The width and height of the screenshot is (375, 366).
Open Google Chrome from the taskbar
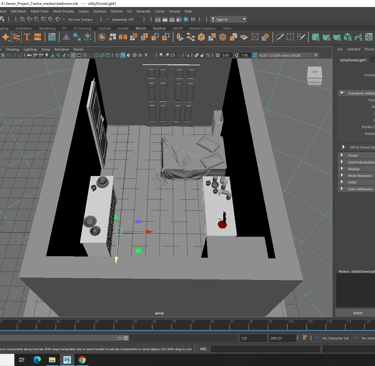pyautogui.click(x=82, y=360)
